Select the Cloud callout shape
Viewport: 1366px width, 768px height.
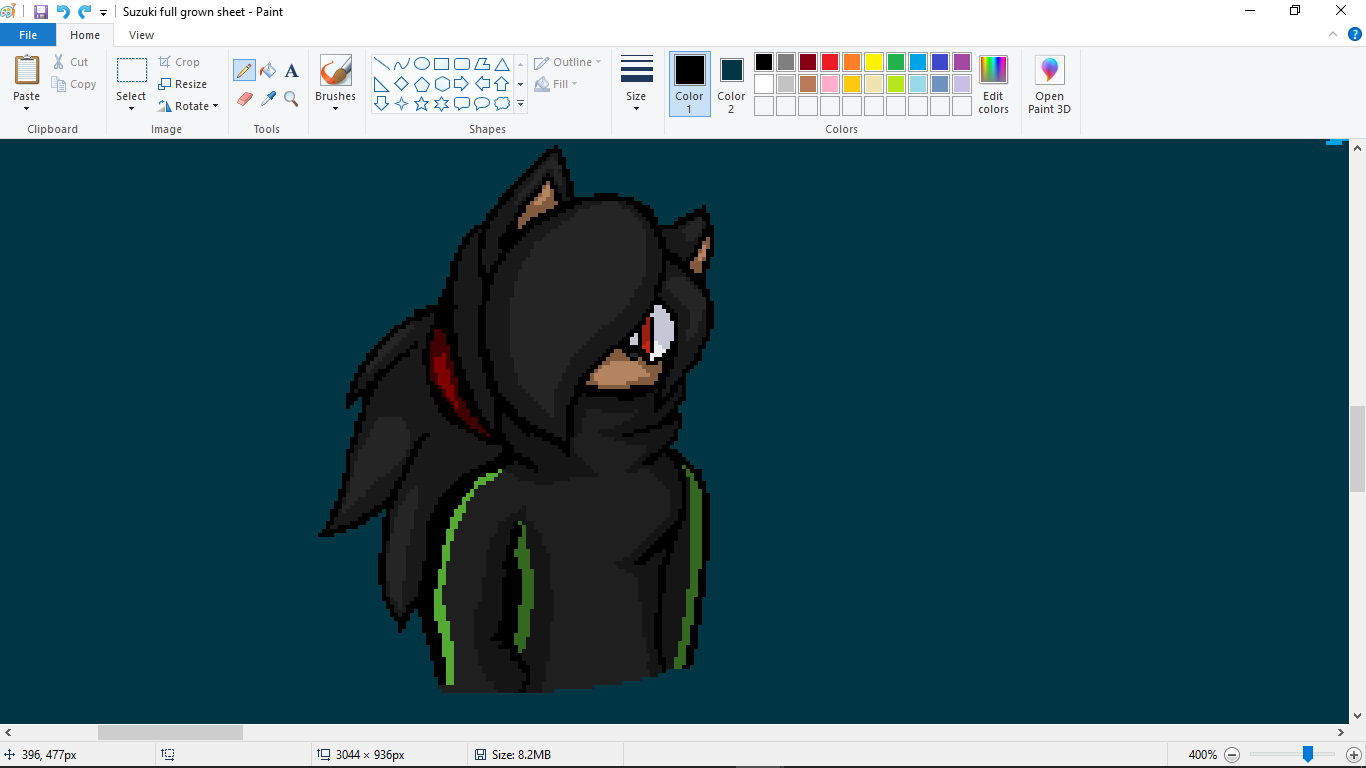[502, 103]
